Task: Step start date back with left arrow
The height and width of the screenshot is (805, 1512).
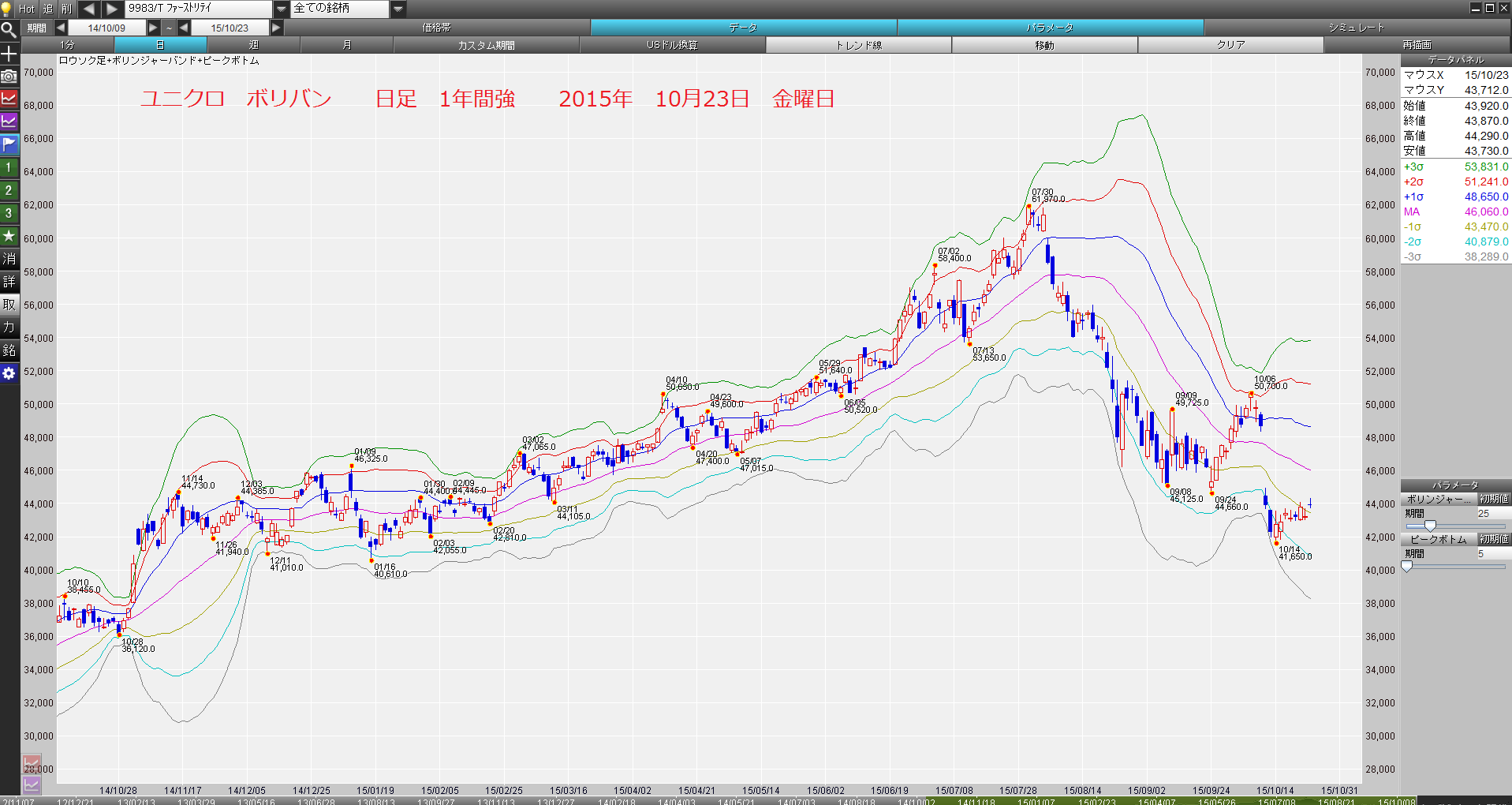Action: coord(61,28)
